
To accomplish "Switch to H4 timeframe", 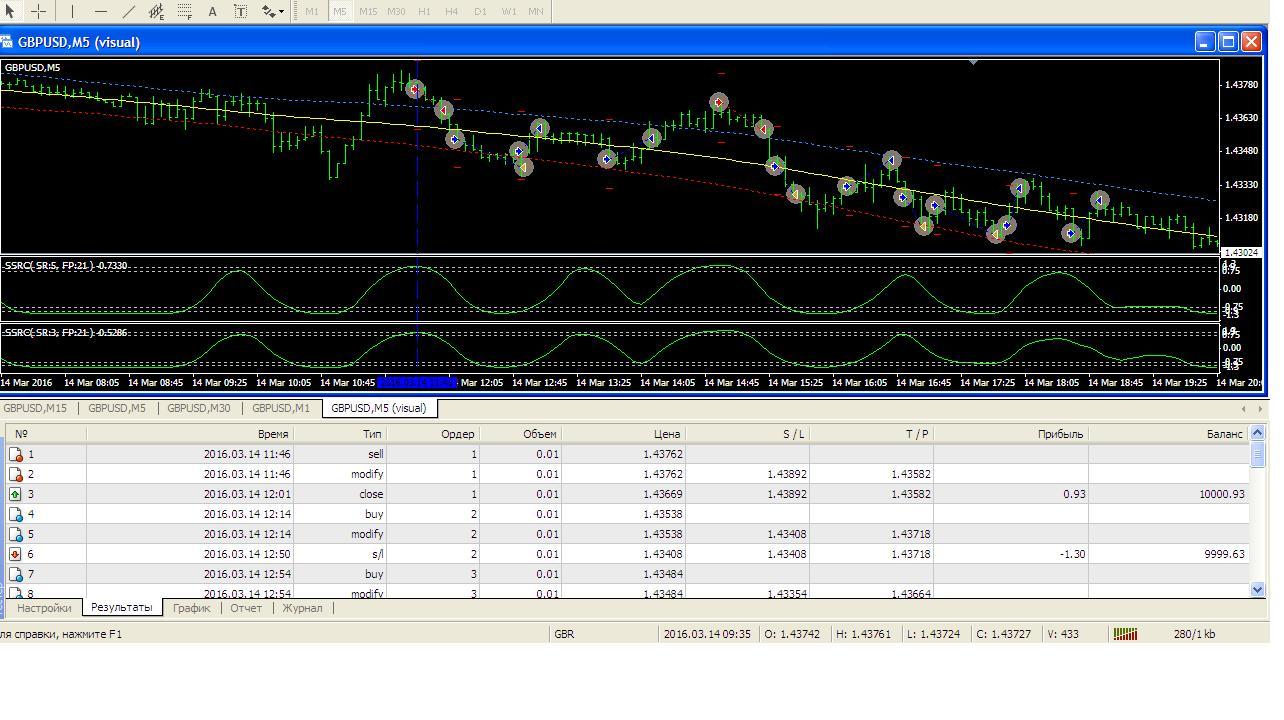I will pos(452,11).
